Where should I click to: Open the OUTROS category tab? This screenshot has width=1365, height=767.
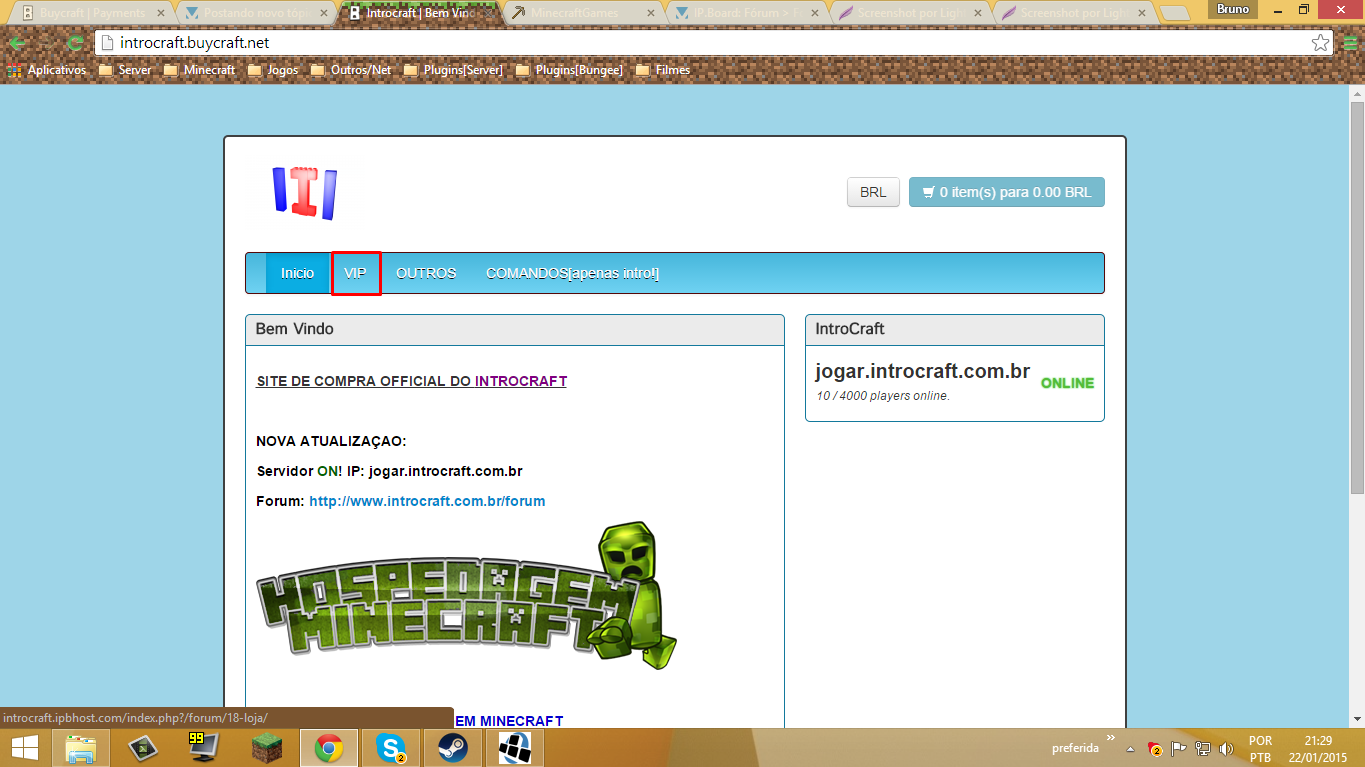click(x=426, y=273)
